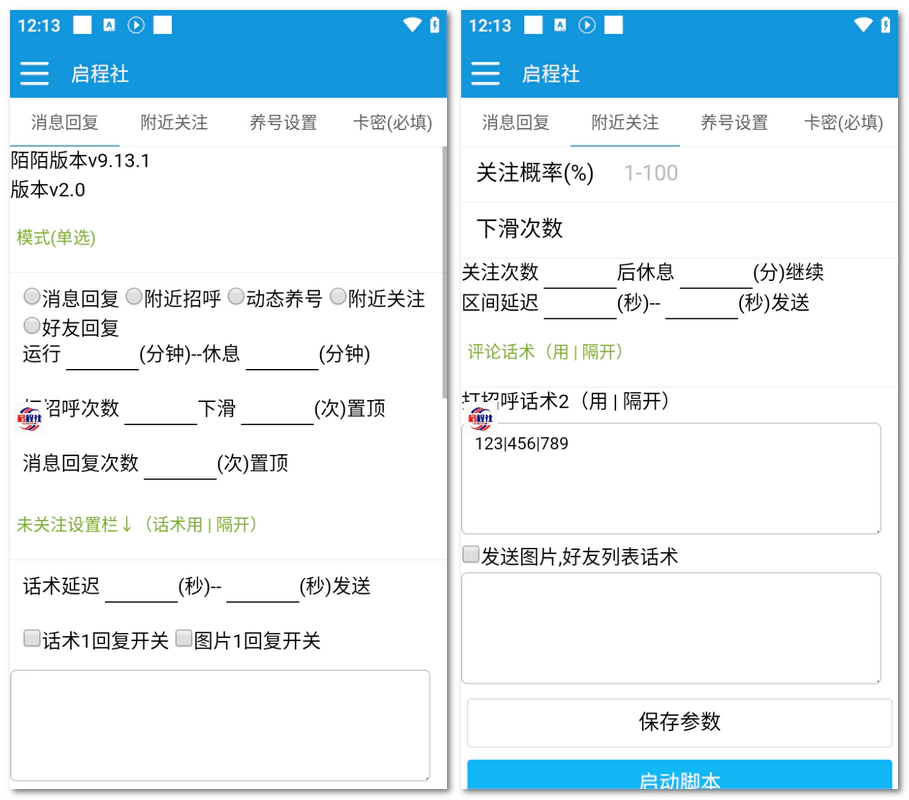
Task: Click the text area containing 123|456|789
Action: point(670,478)
